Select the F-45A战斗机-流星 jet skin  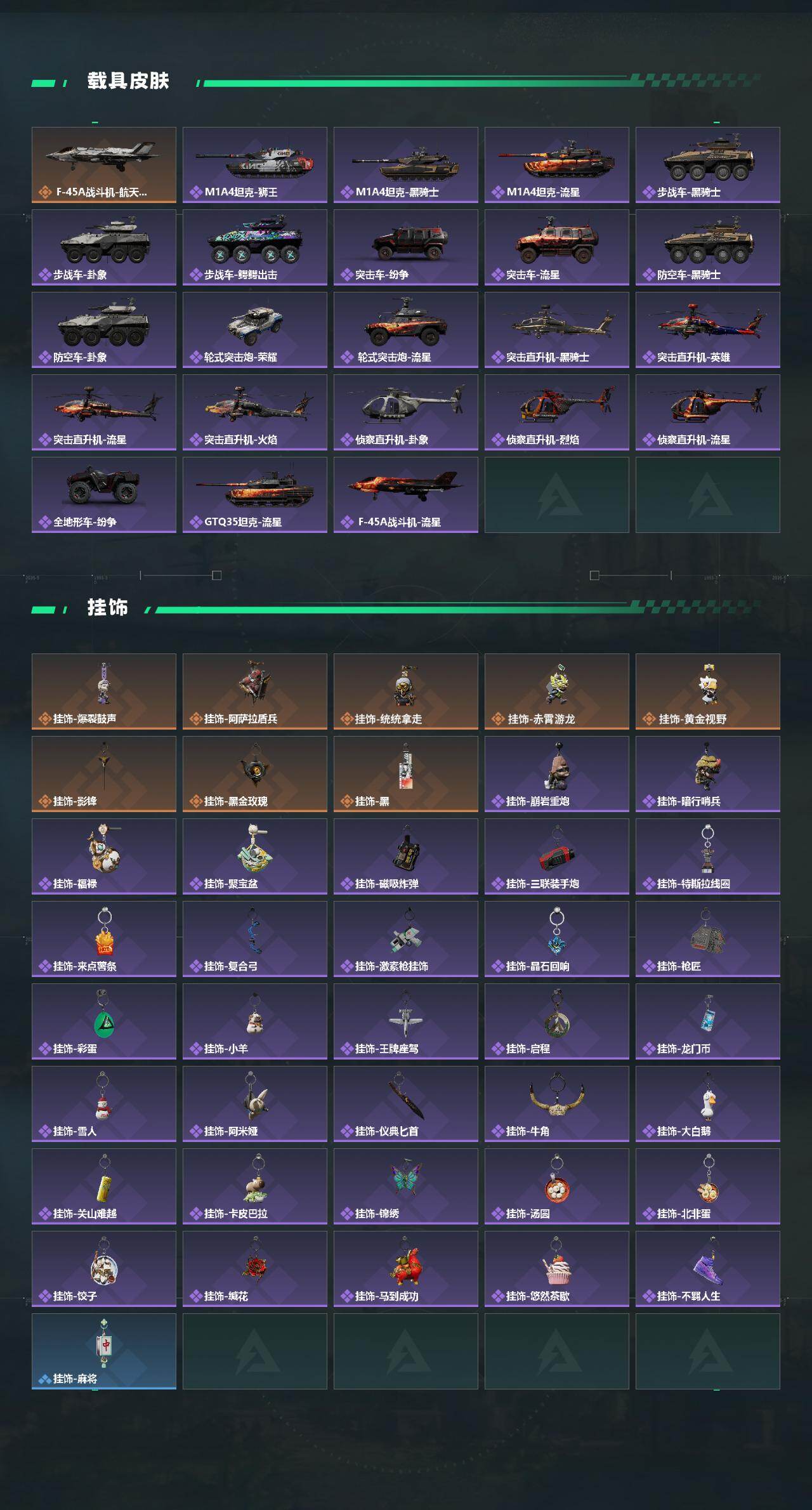point(406,495)
